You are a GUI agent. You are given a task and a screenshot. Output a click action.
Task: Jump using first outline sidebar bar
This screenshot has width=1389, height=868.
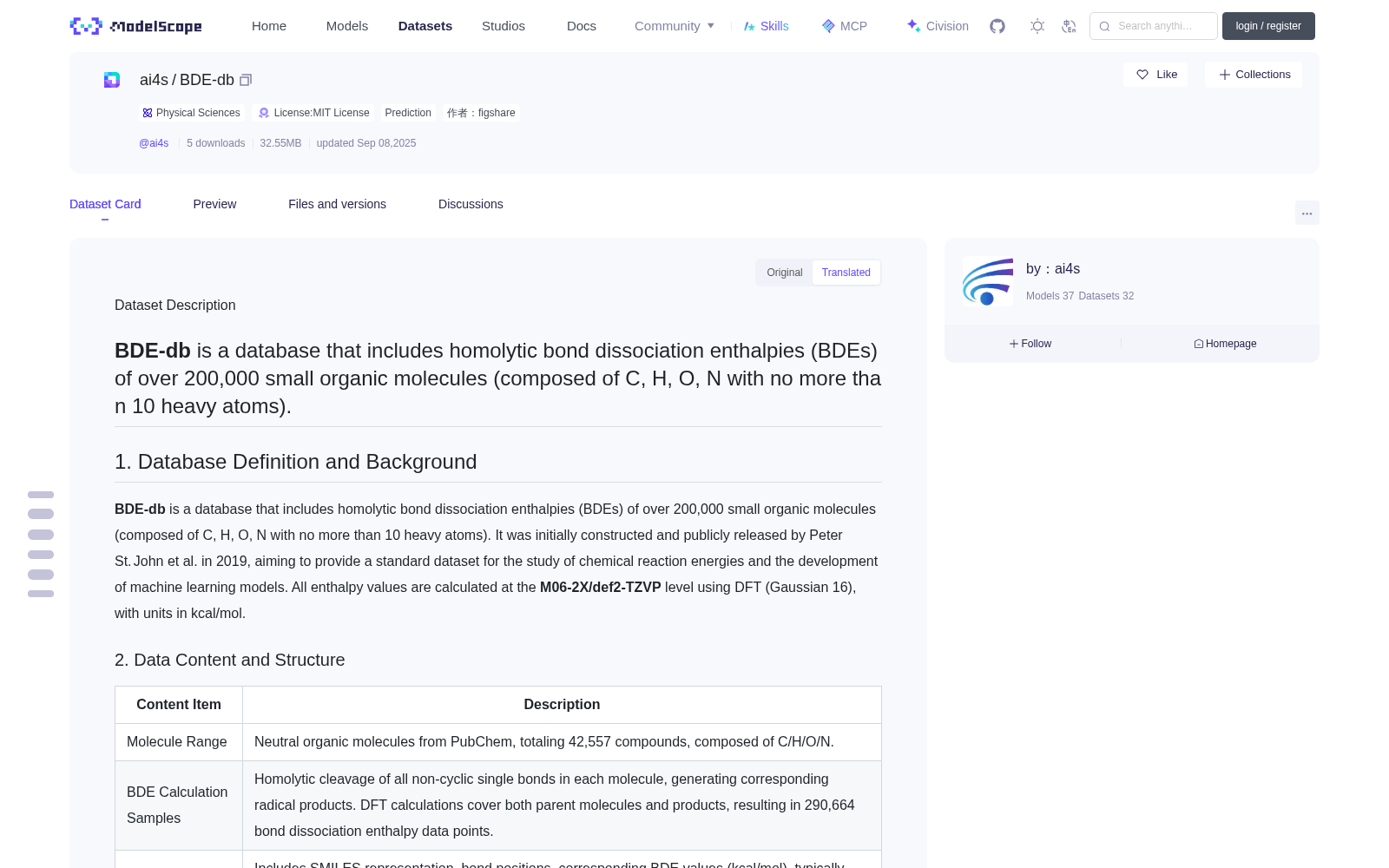[41, 495]
